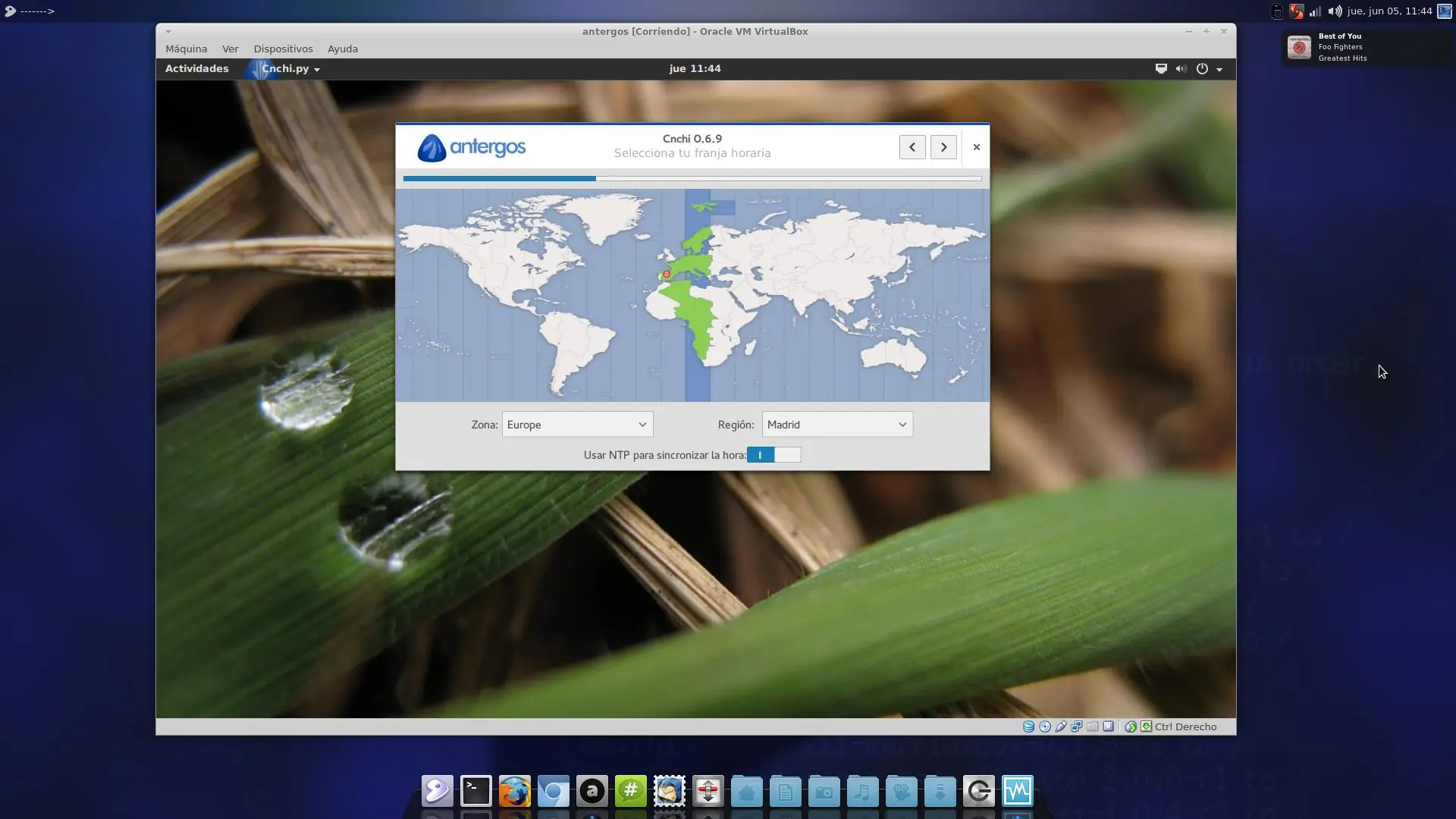Viewport: 1456px width, 819px height.
Task: Launch Chromium from the dock
Action: coord(554,791)
